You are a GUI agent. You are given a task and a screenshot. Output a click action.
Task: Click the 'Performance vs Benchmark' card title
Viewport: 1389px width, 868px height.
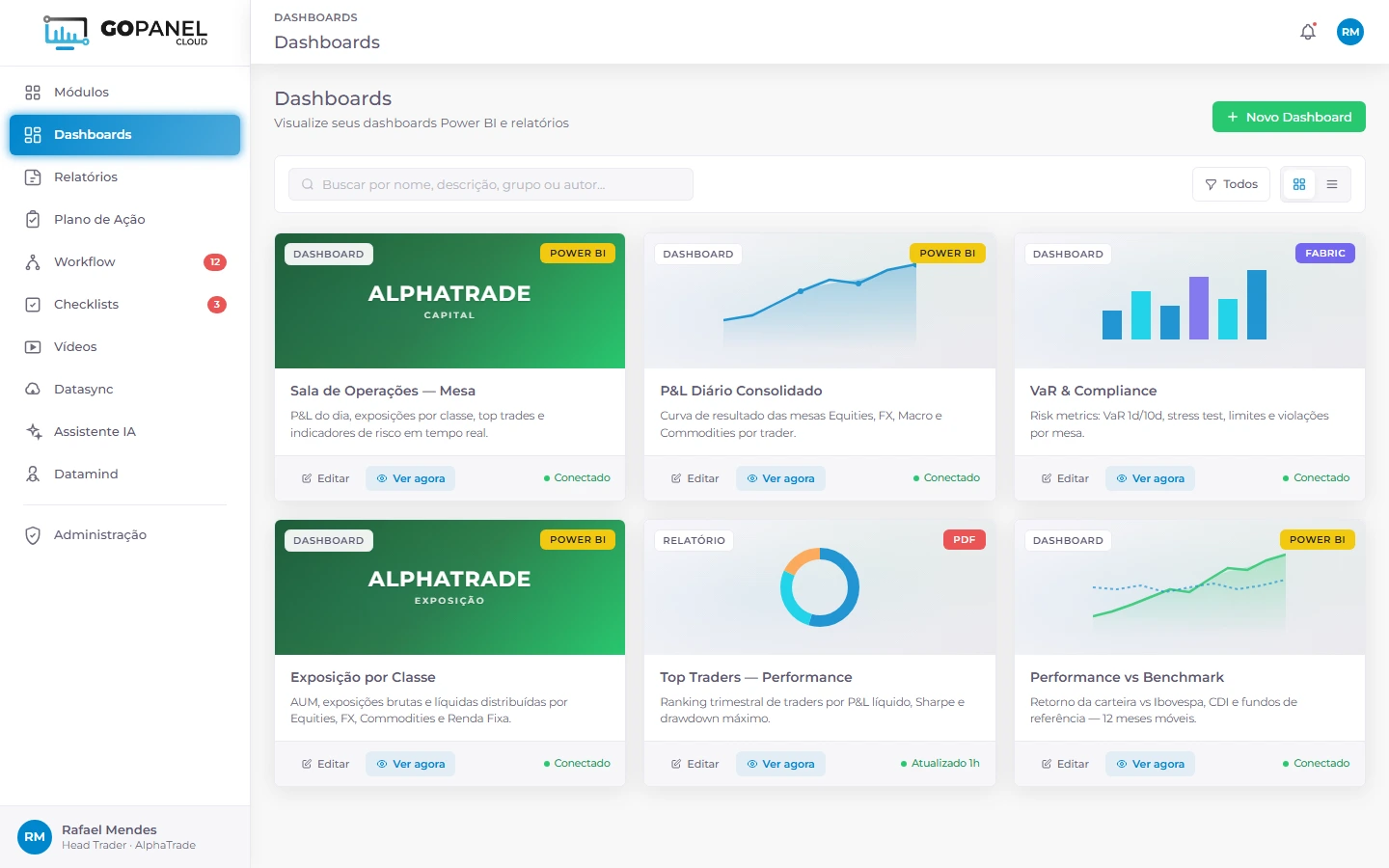click(x=1127, y=677)
